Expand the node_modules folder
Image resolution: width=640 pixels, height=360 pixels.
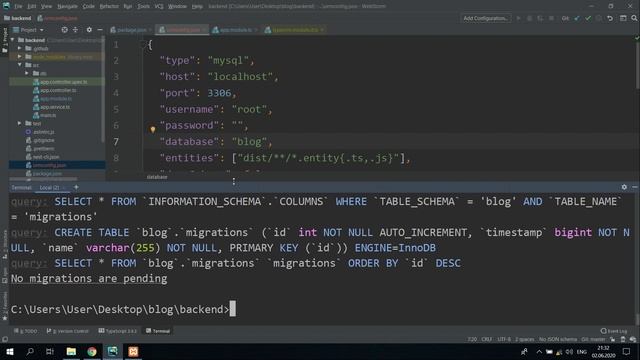coord(20,57)
